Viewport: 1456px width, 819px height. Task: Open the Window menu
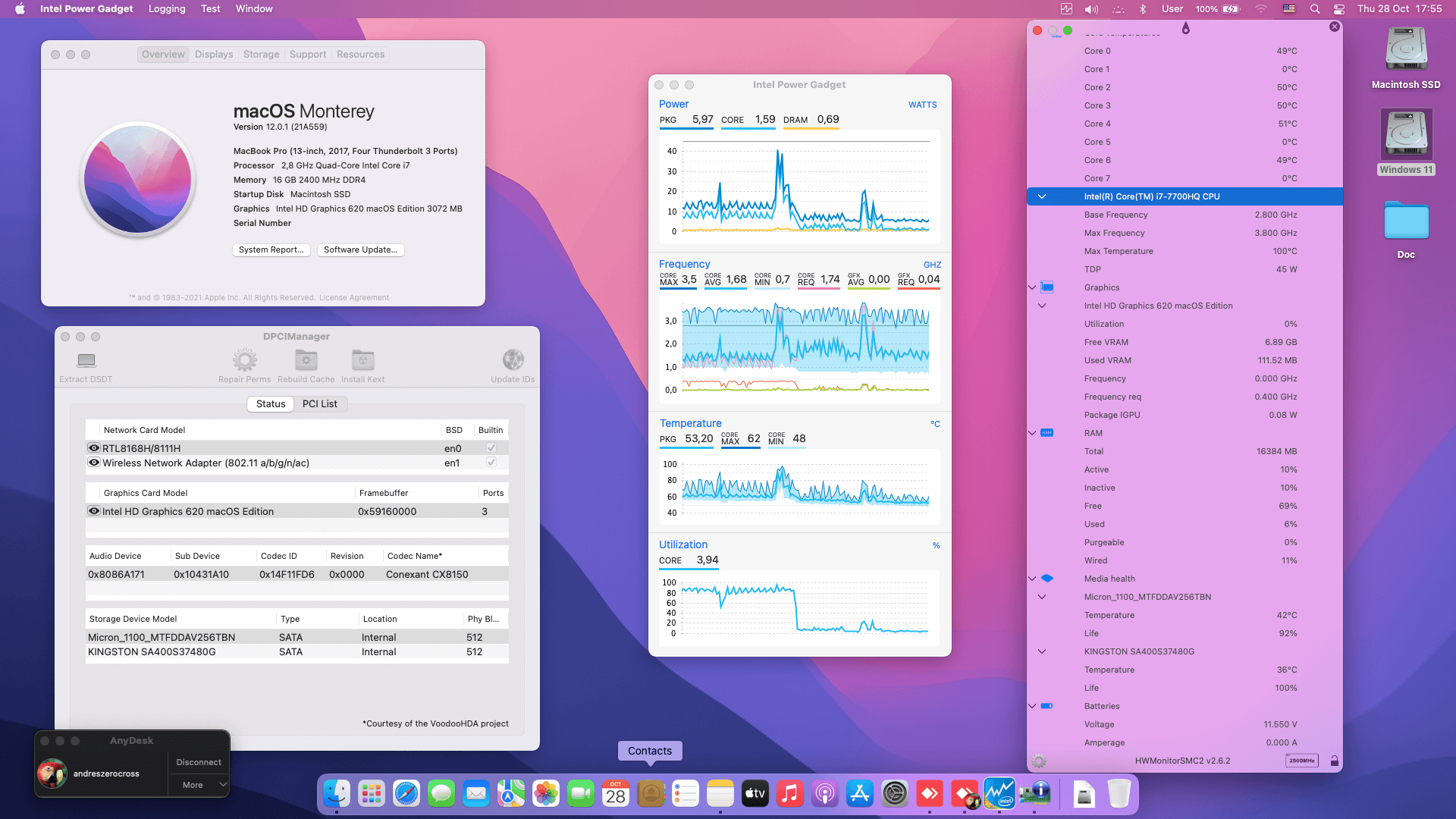point(254,9)
